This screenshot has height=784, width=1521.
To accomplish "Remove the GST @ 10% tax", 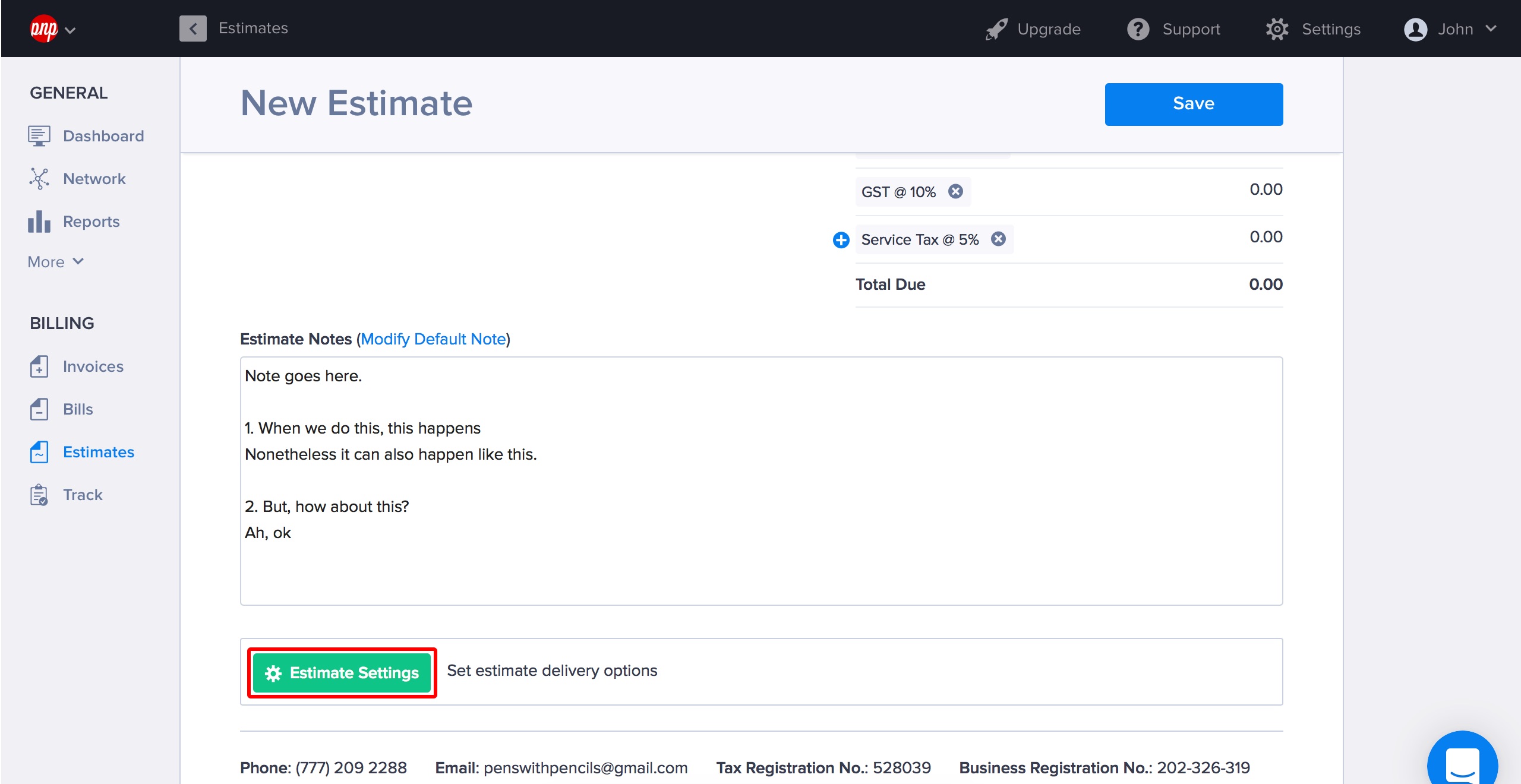I will click(x=955, y=191).
